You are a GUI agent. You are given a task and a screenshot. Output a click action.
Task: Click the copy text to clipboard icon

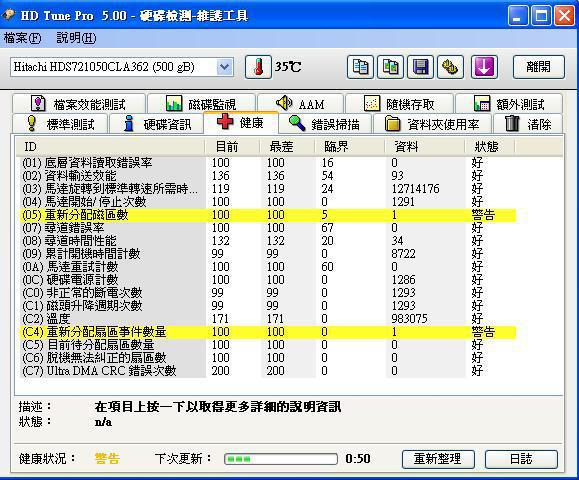click(x=360, y=67)
